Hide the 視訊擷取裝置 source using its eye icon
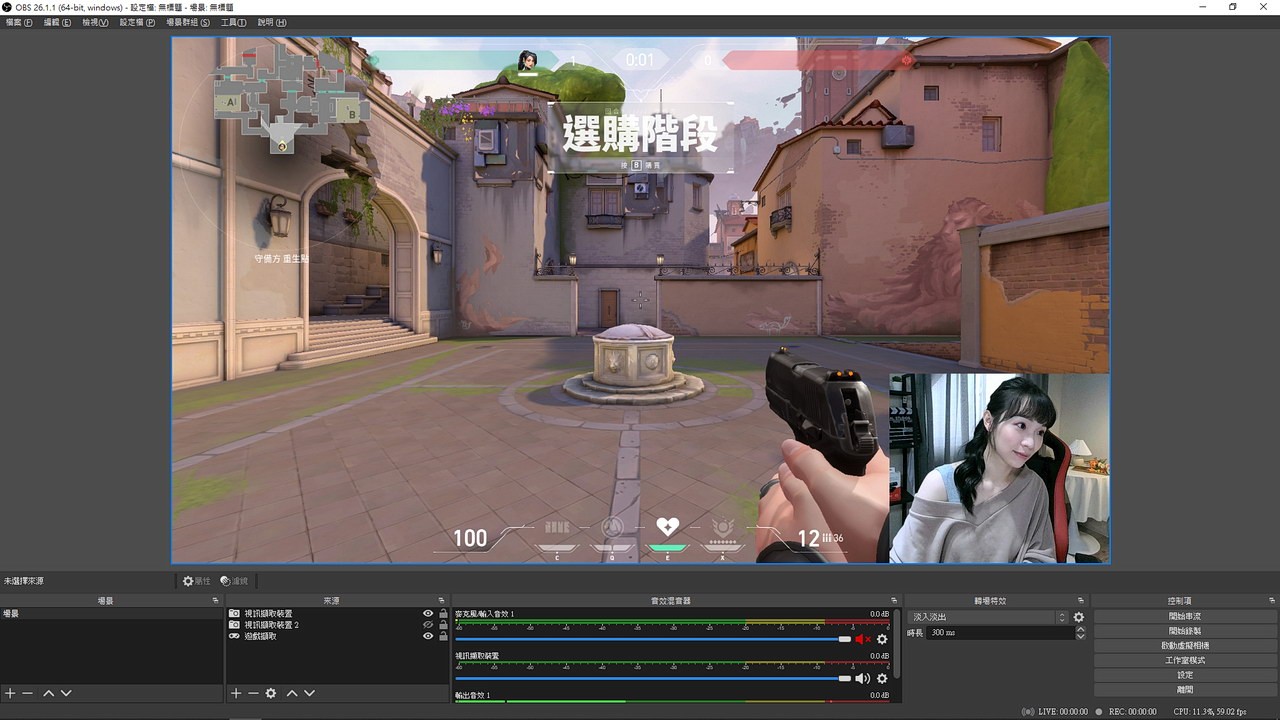 pyautogui.click(x=428, y=613)
